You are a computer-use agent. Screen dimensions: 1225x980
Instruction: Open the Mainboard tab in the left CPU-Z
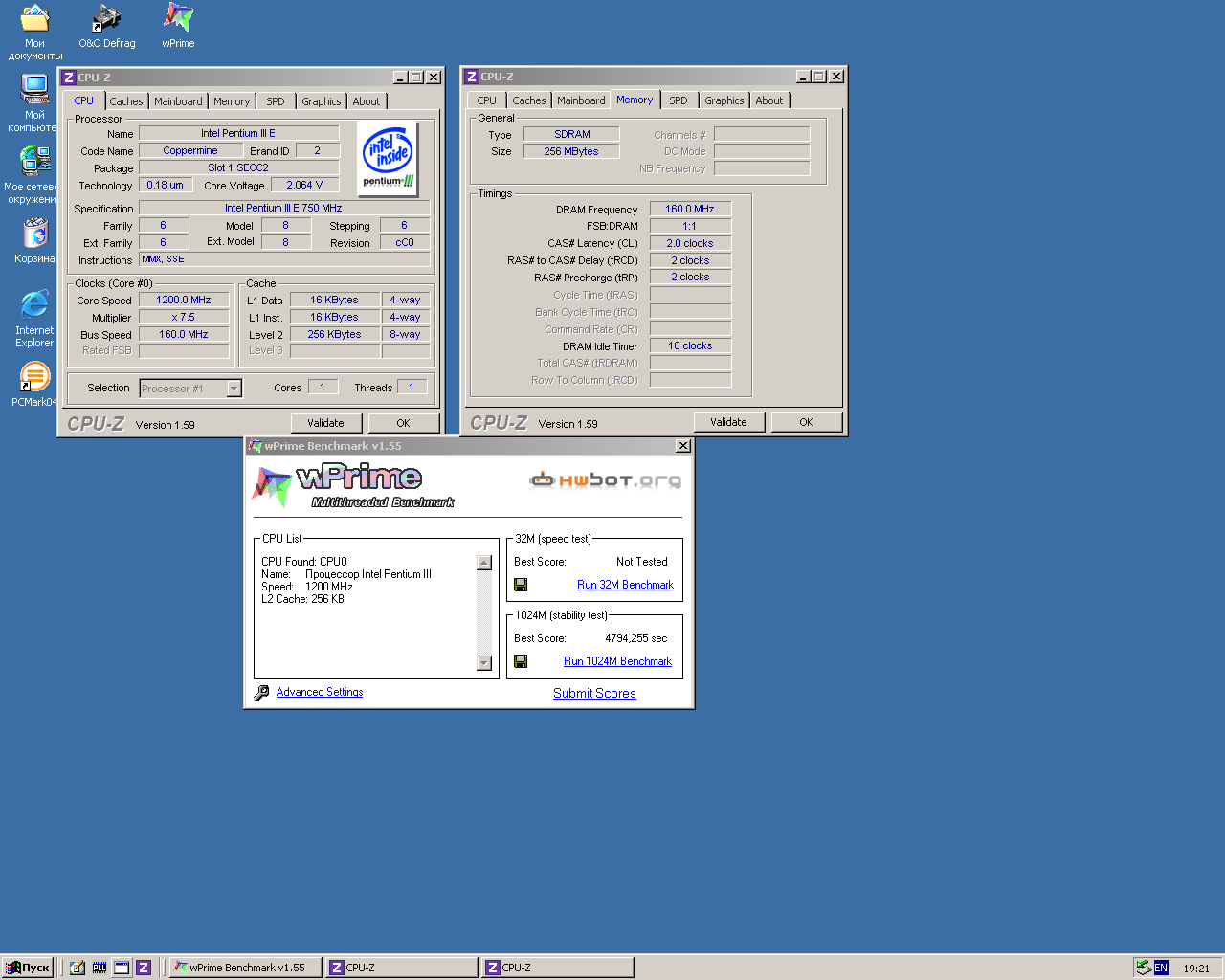(178, 101)
